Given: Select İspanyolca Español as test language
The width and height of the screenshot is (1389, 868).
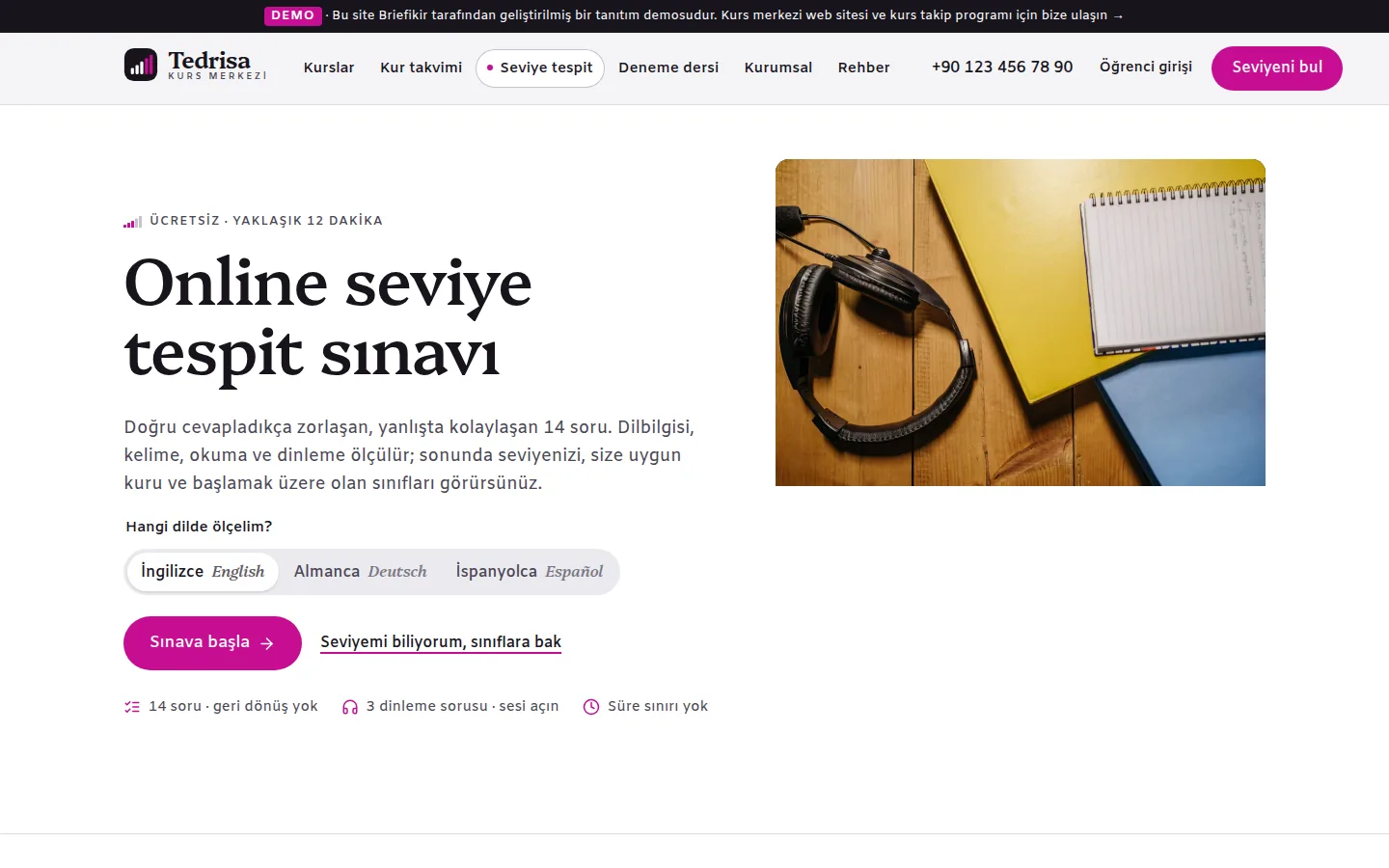Looking at the screenshot, I should (x=530, y=572).
